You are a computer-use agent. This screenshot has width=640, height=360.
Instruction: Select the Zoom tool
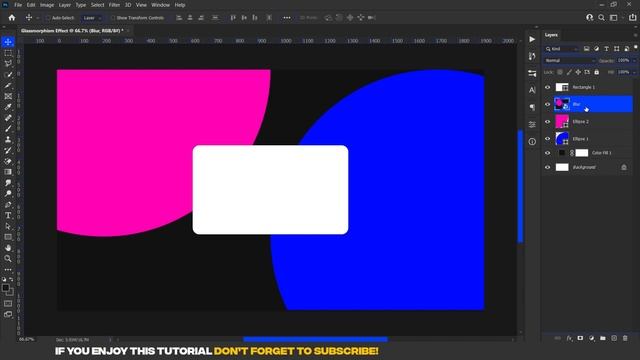(x=8, y=258)
